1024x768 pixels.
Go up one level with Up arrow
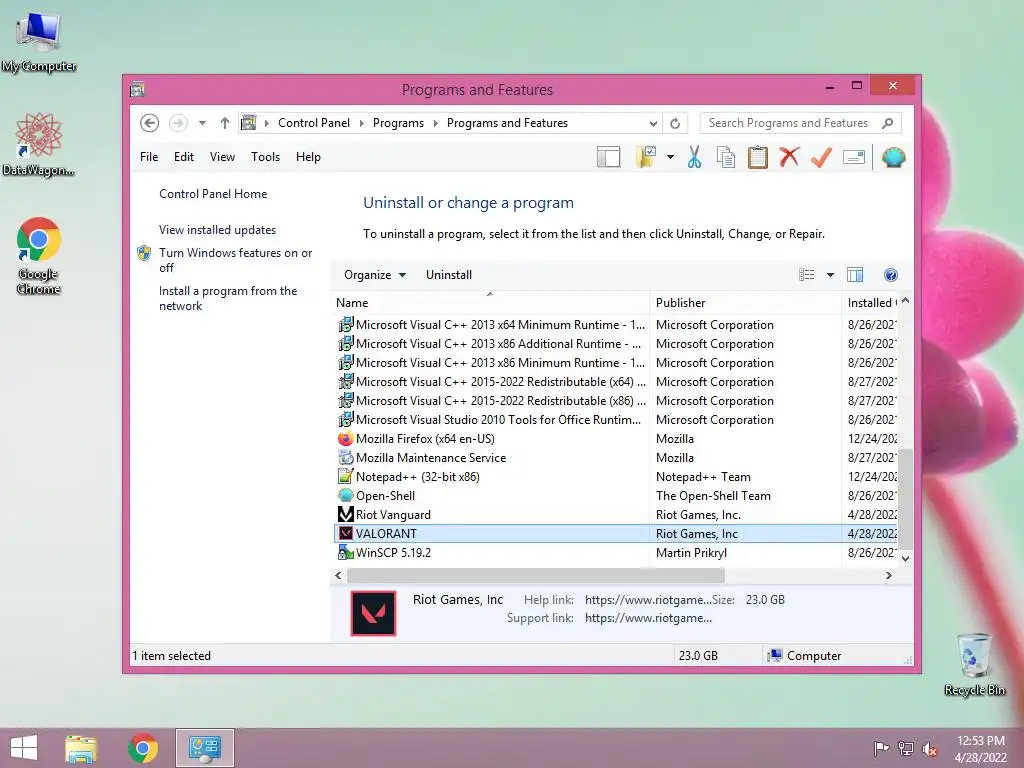tap(225, 123)
